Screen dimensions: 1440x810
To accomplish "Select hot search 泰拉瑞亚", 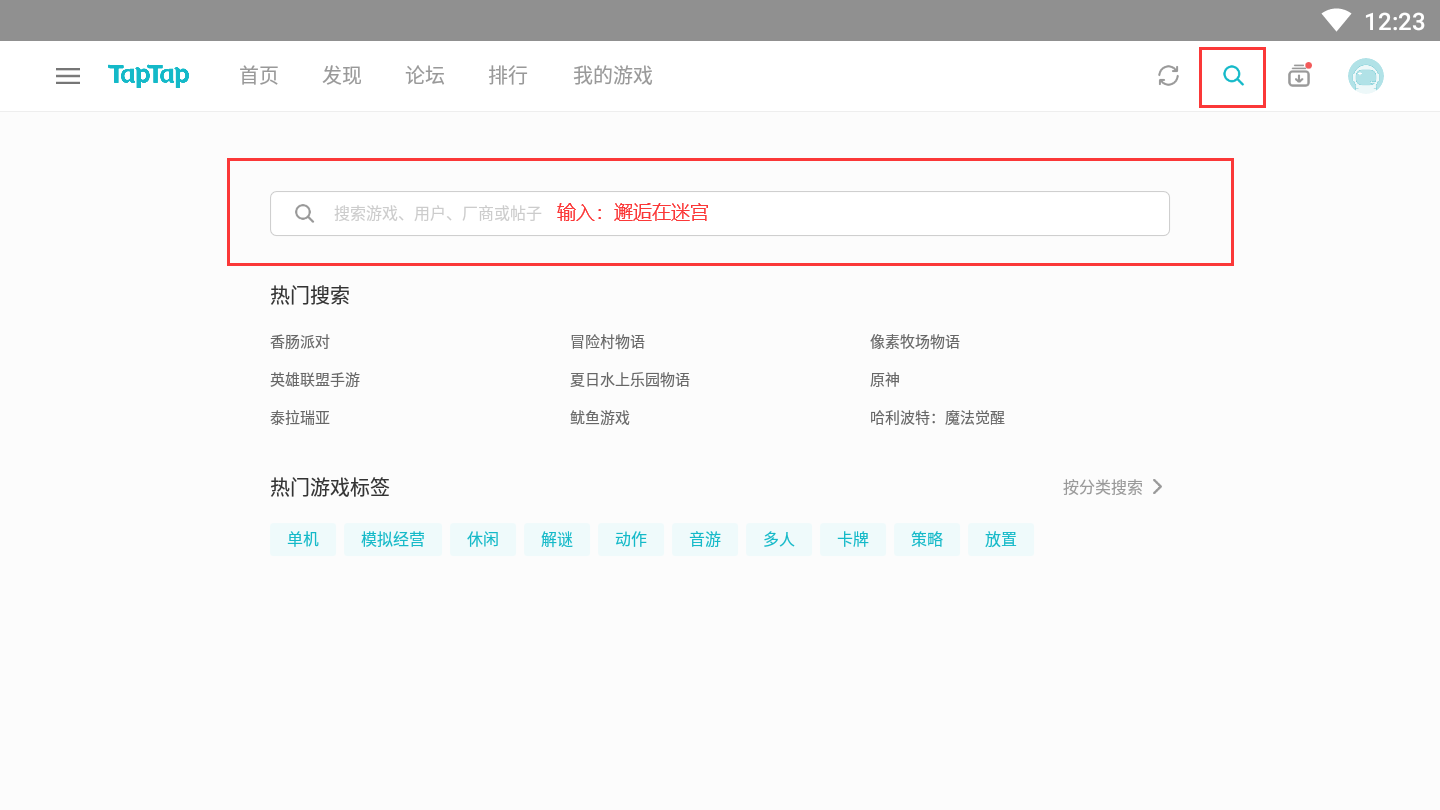I will (x=300, y=418).
